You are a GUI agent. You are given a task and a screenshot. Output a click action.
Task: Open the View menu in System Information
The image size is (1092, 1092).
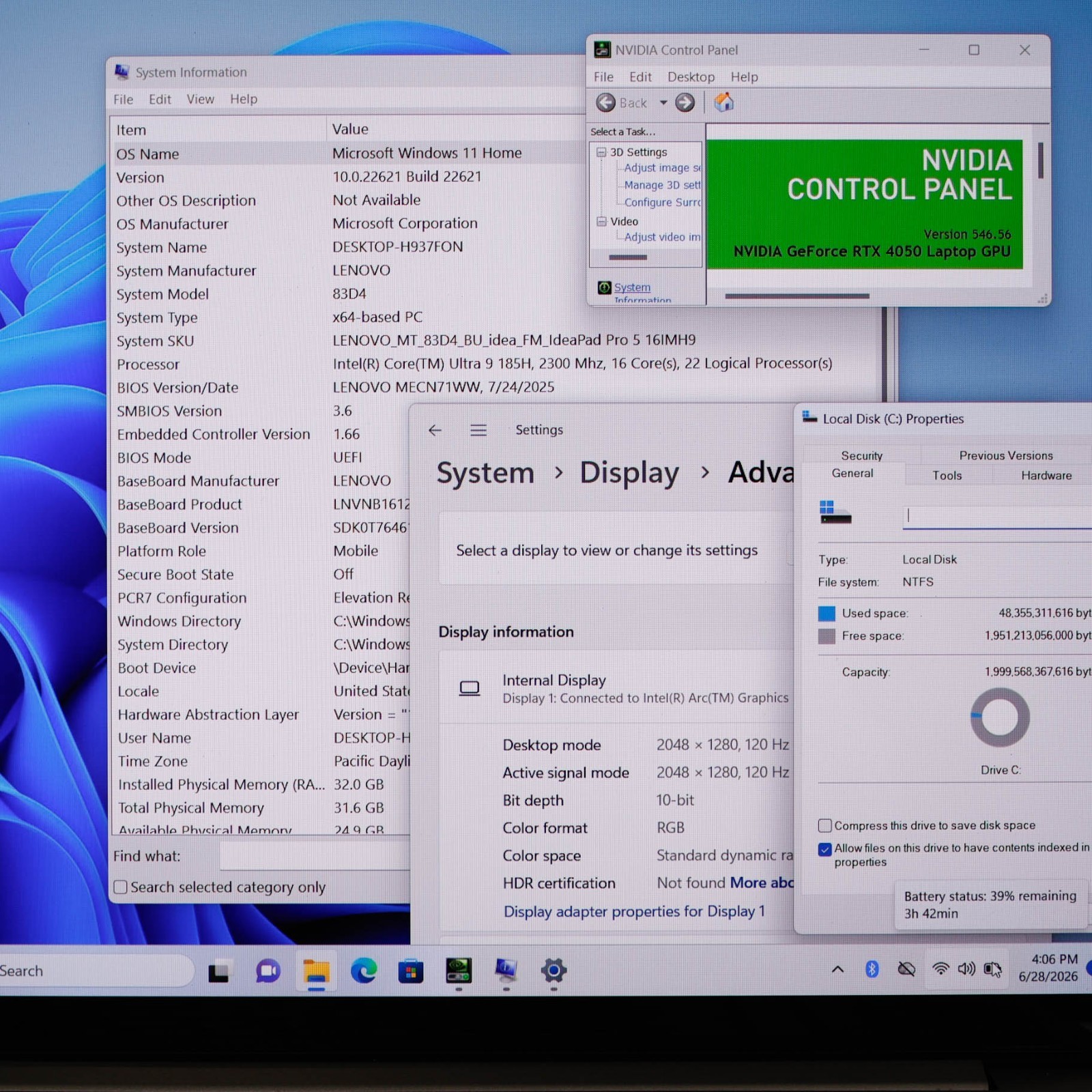(x=200, y=100)
